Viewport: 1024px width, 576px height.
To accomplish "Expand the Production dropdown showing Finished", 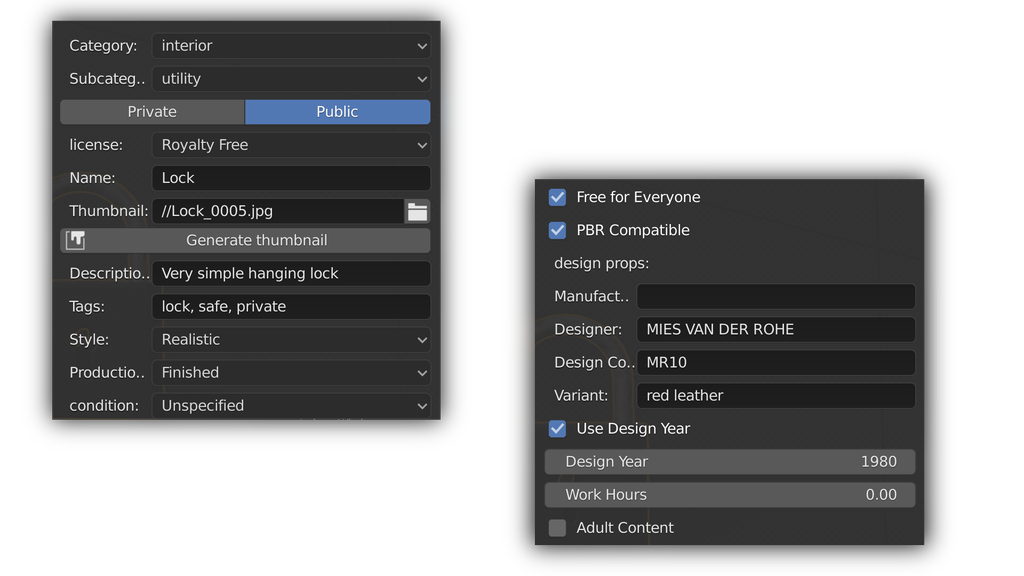I will point(291,373).
